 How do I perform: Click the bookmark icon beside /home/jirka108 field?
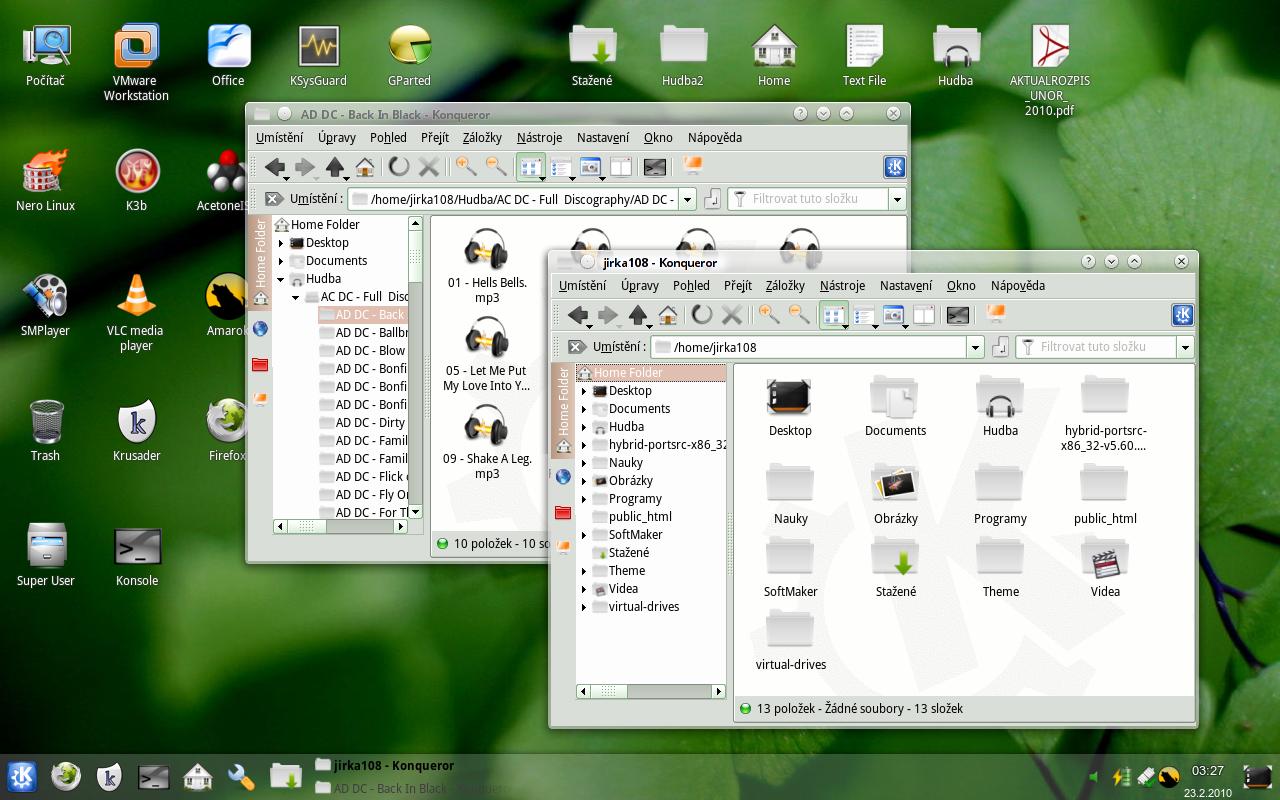[x=1000, y=347]
